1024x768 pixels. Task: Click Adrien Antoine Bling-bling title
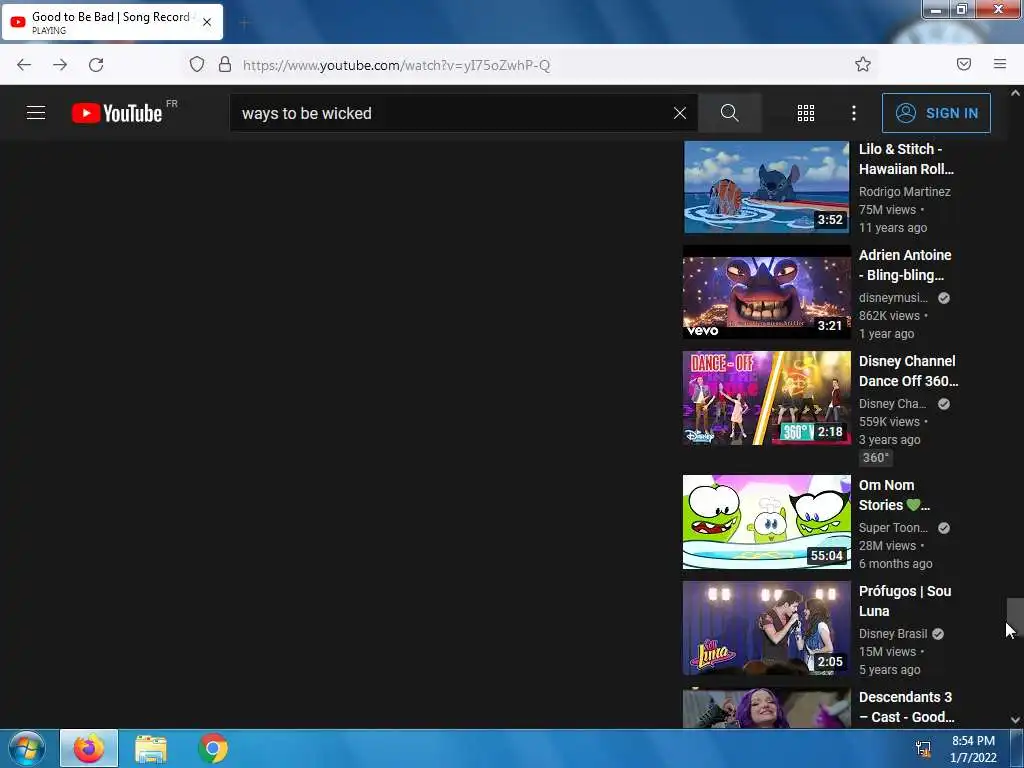[x=905, y=265]
